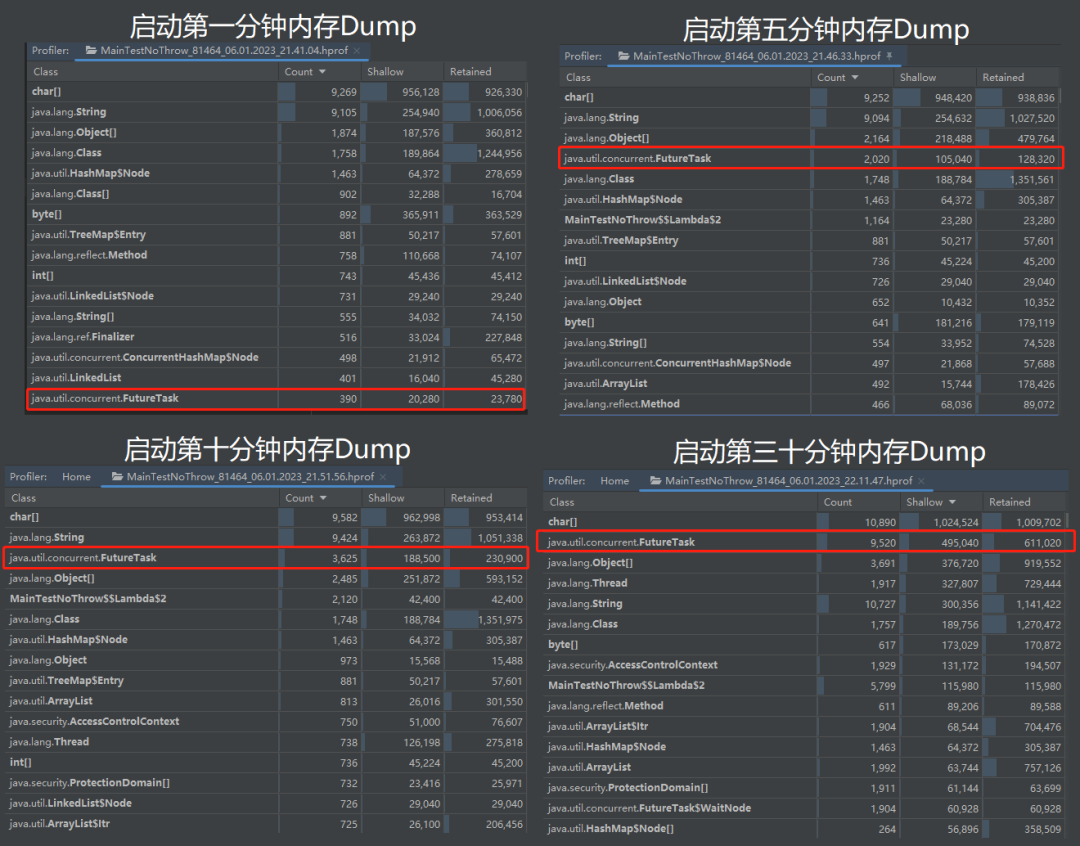Select char[] row with count 10,890
This screenshot has width=1080, height=846.
[806, 522]
